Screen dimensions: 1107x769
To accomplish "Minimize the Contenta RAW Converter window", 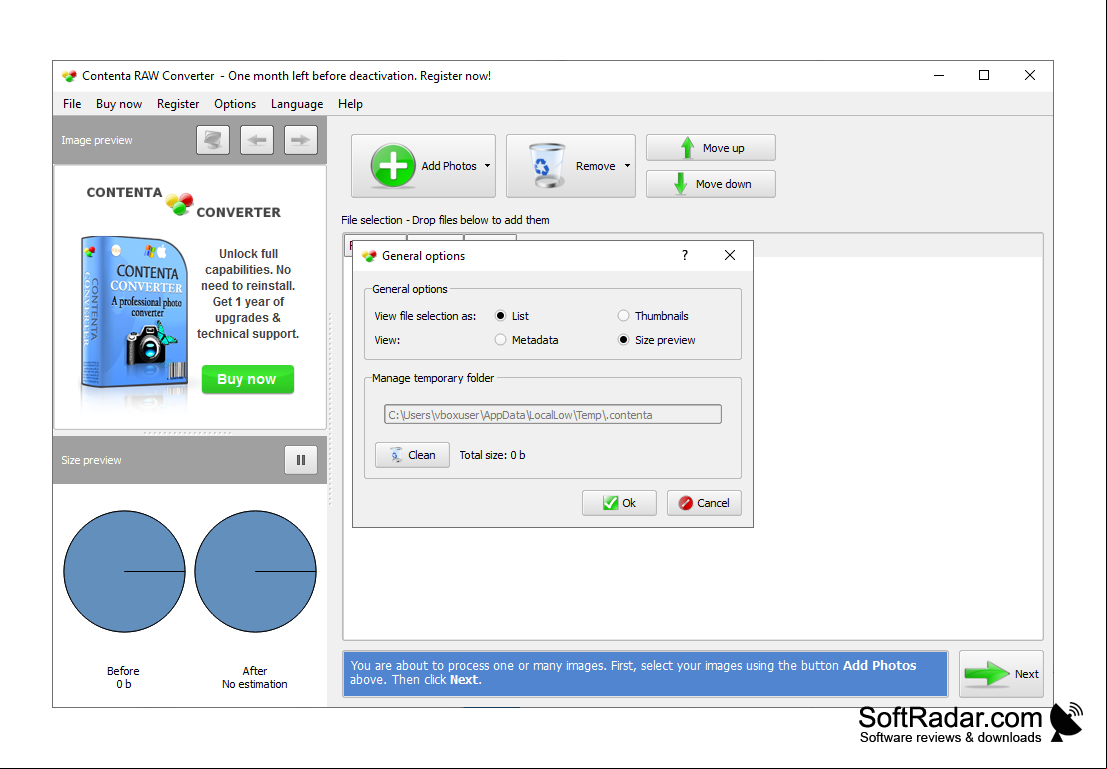I will 939,76.
